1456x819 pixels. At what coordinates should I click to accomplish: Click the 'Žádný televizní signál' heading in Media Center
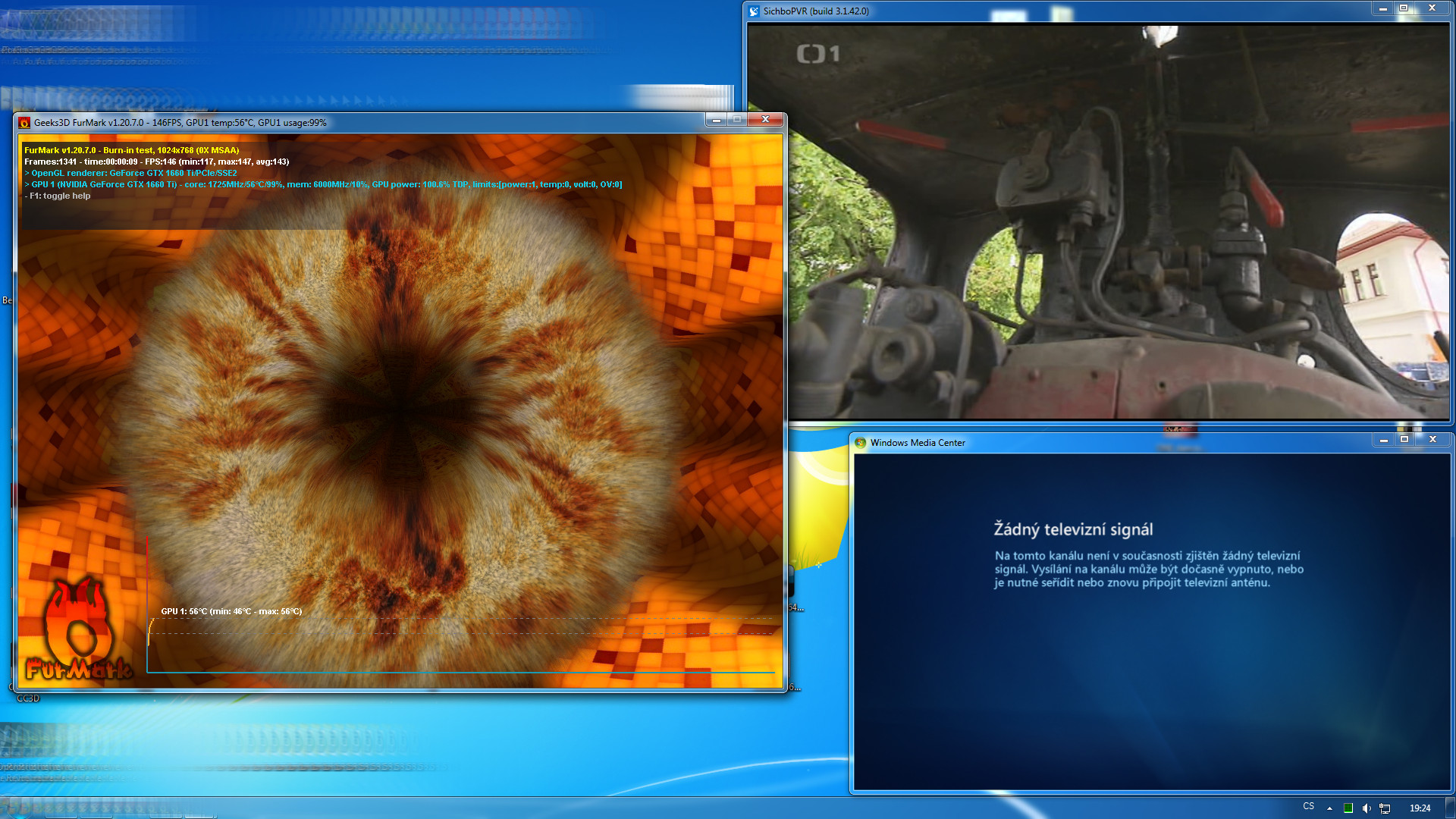pyautogui.click(x=1073, y=529)
